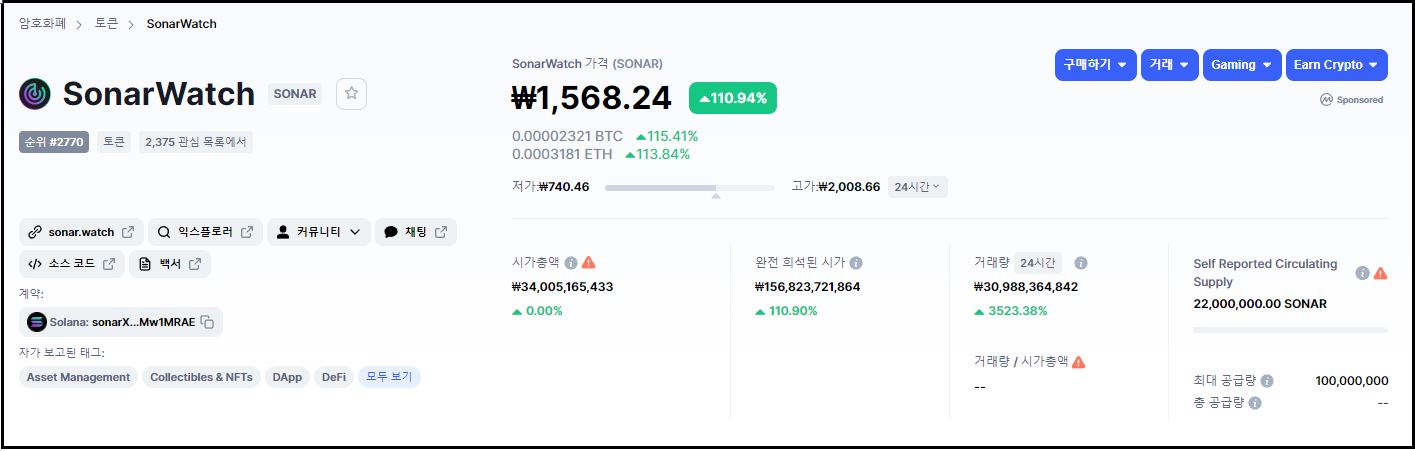
Task: Select the Asset Management tag
Action: pos(78,377)
